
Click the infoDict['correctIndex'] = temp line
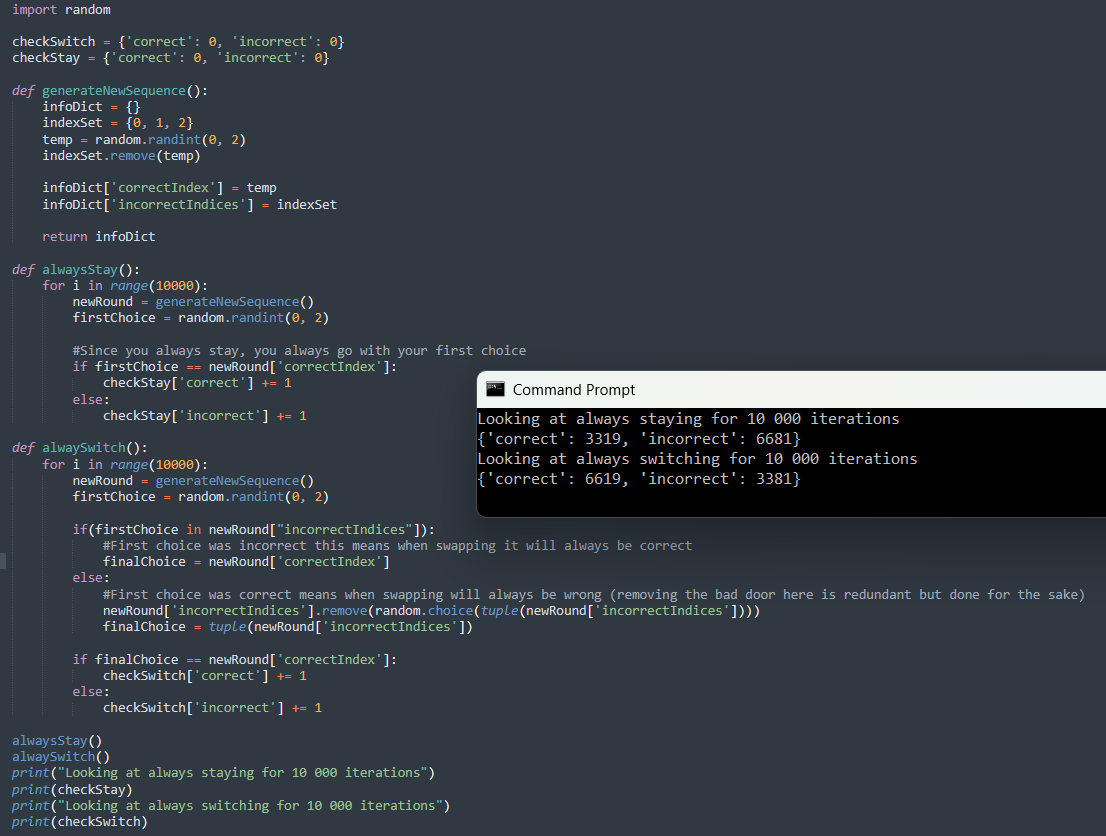pyautogui.click(x=159, y=188)
